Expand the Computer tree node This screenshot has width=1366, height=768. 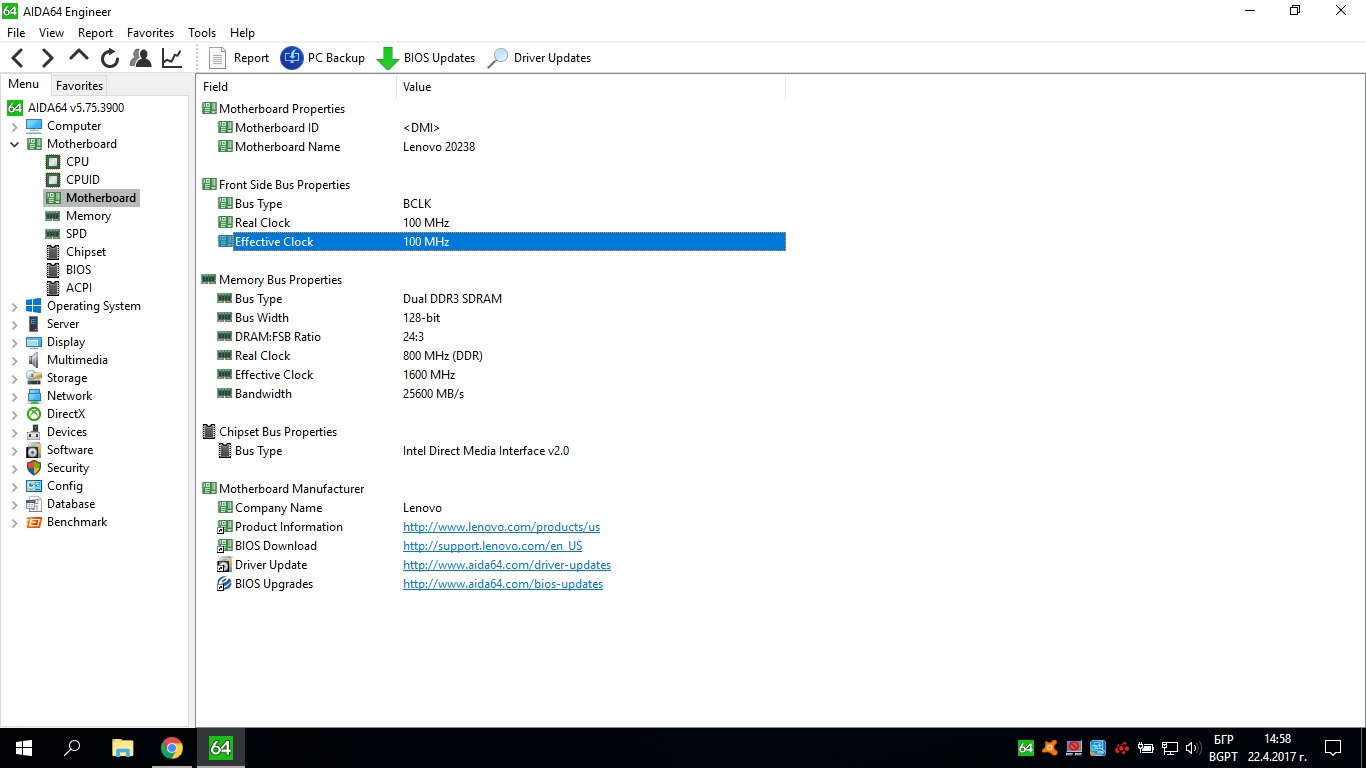14,126
